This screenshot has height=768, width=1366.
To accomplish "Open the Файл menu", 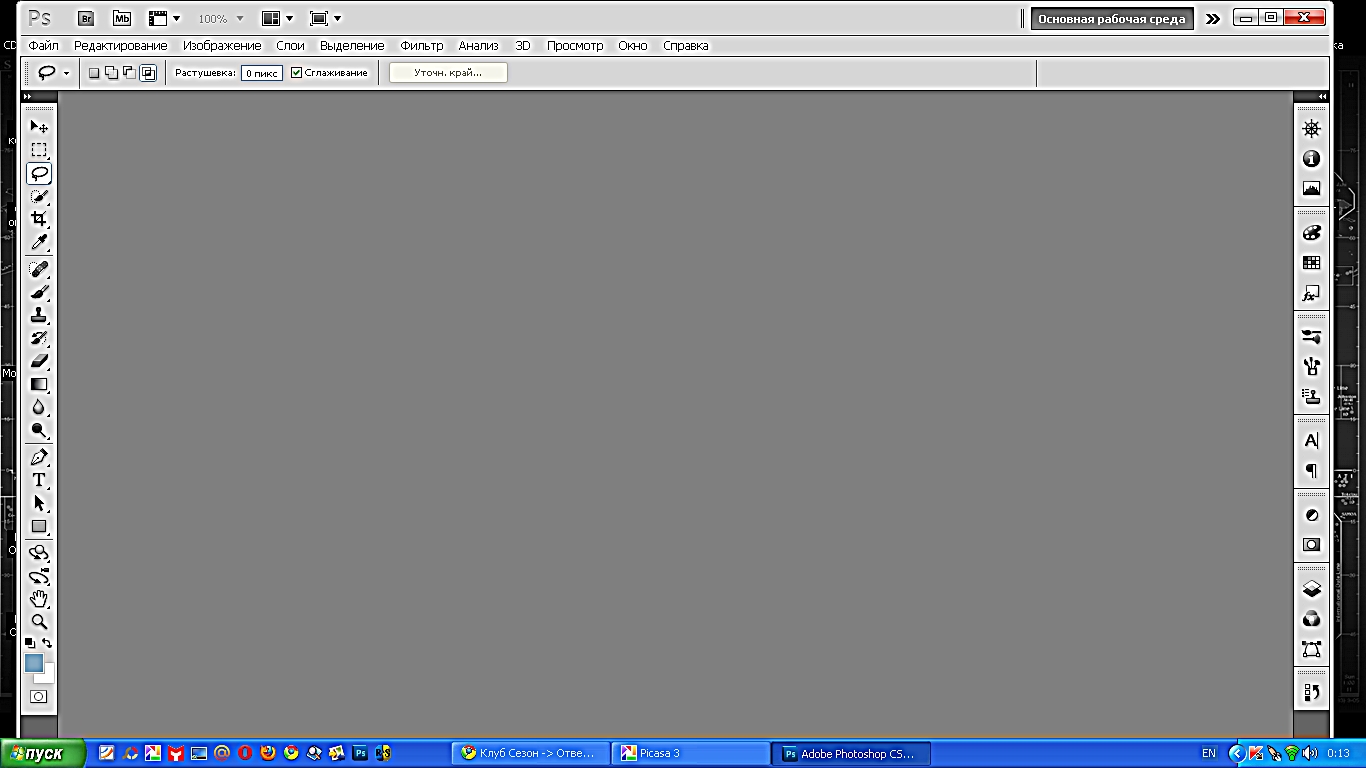I will click(43, 46).
